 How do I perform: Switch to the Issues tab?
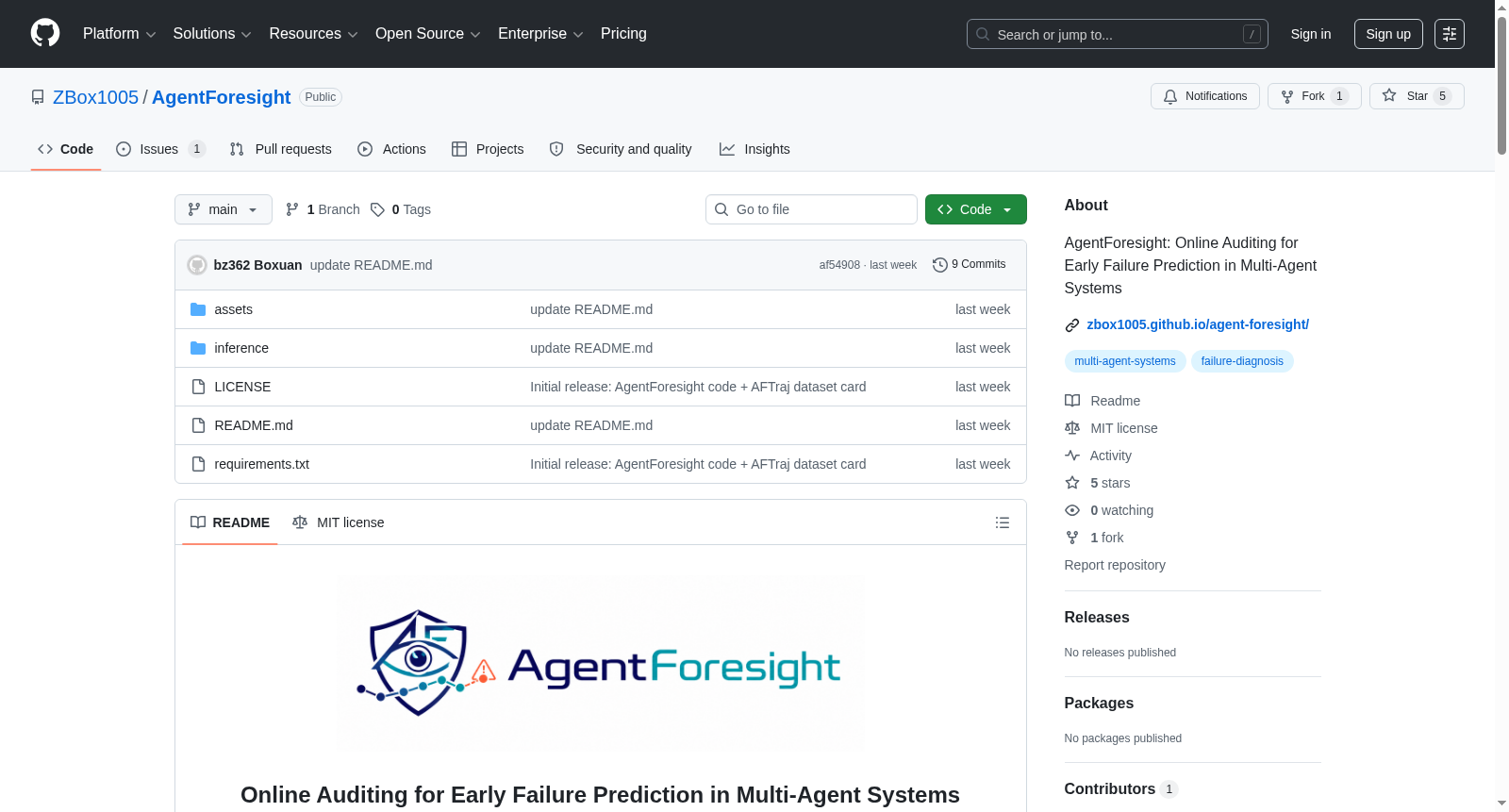160,149
